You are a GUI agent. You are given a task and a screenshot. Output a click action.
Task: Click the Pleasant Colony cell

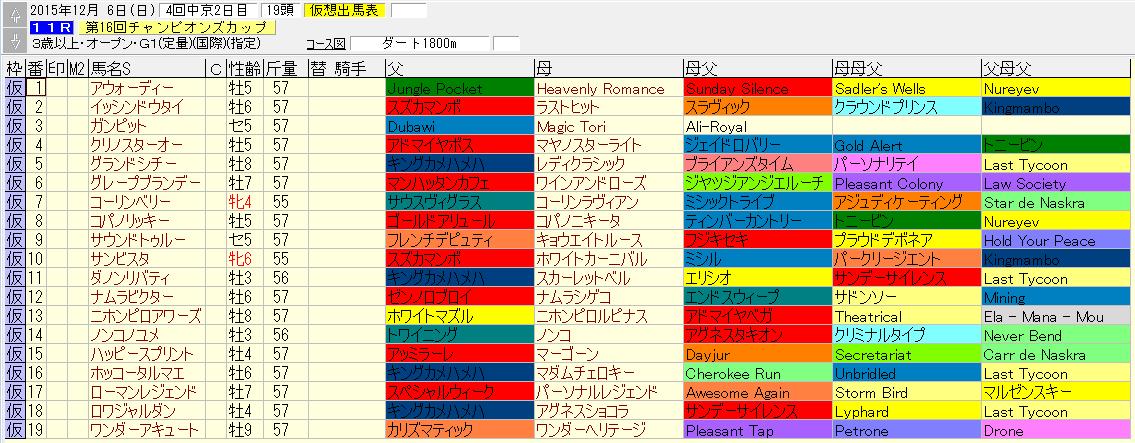point(906,183)
